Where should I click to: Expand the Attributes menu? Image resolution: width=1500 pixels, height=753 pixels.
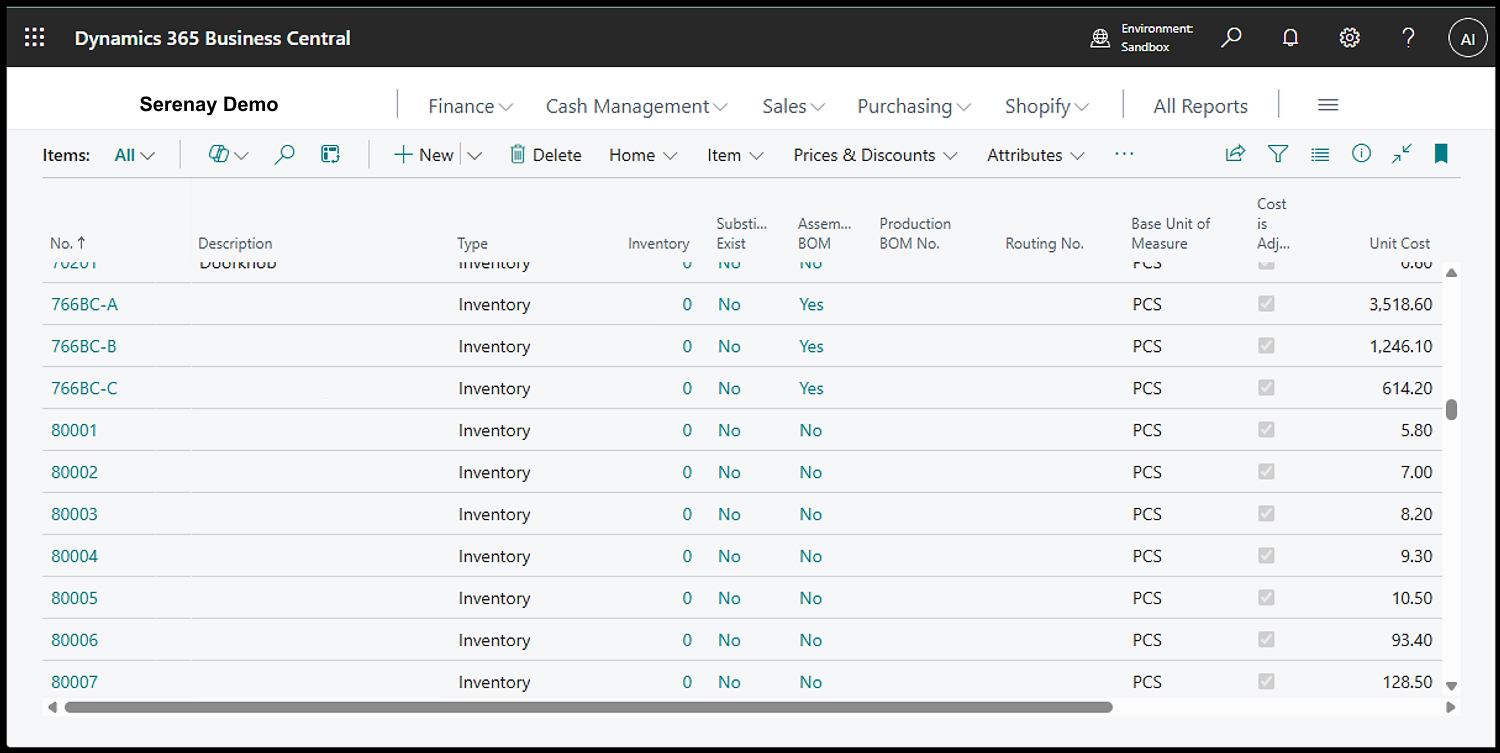point(1036,155)
